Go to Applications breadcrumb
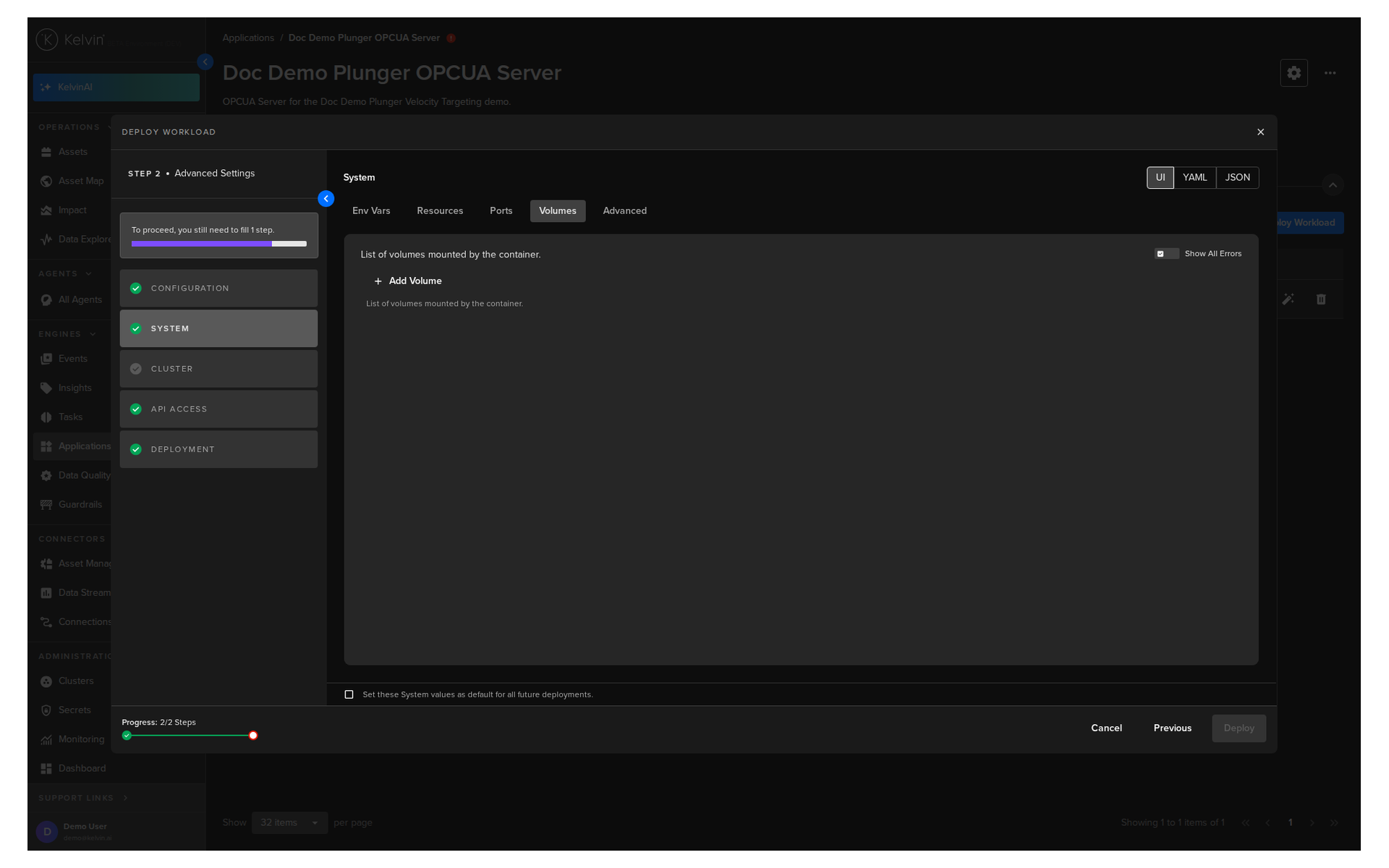Viewport: 1389px width, 868px height. point(248,38)
